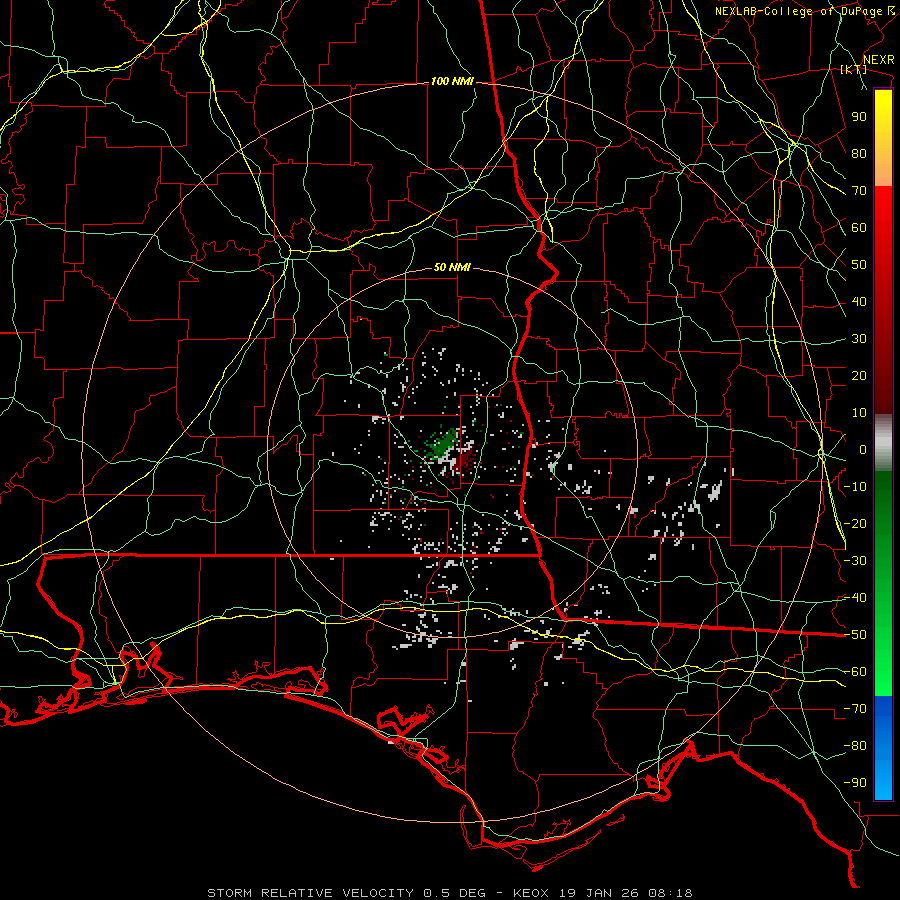Click the "NEXLAB-College of DuPage" header text
This screenshot has width=900, height=900.
coord(798,11)
